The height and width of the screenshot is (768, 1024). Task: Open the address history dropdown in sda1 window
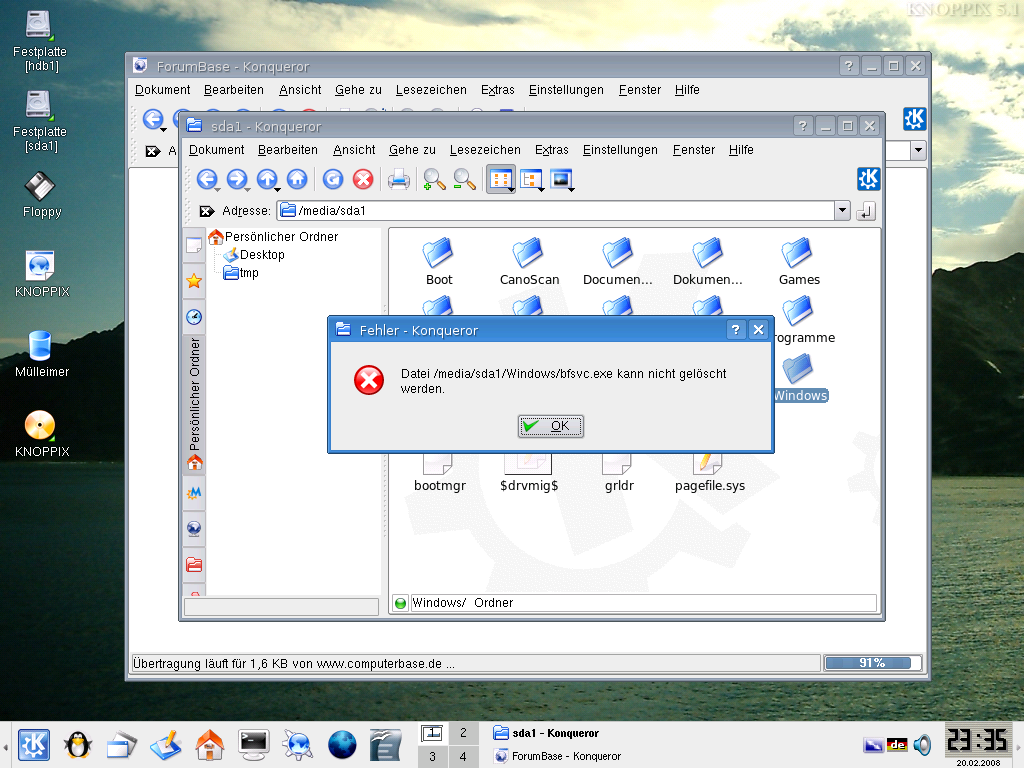[x=842, y=211]
